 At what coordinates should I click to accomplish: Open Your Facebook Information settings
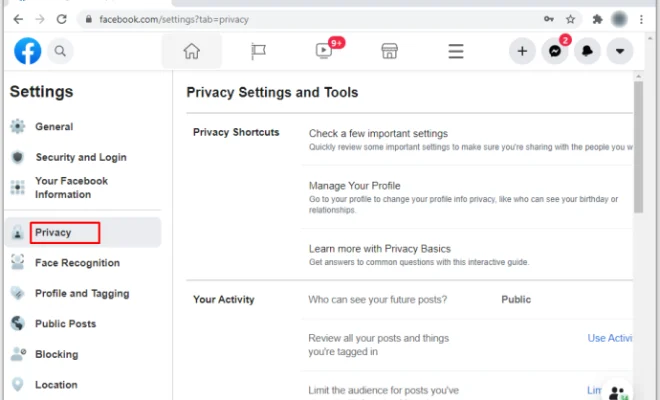coord(72,187)
